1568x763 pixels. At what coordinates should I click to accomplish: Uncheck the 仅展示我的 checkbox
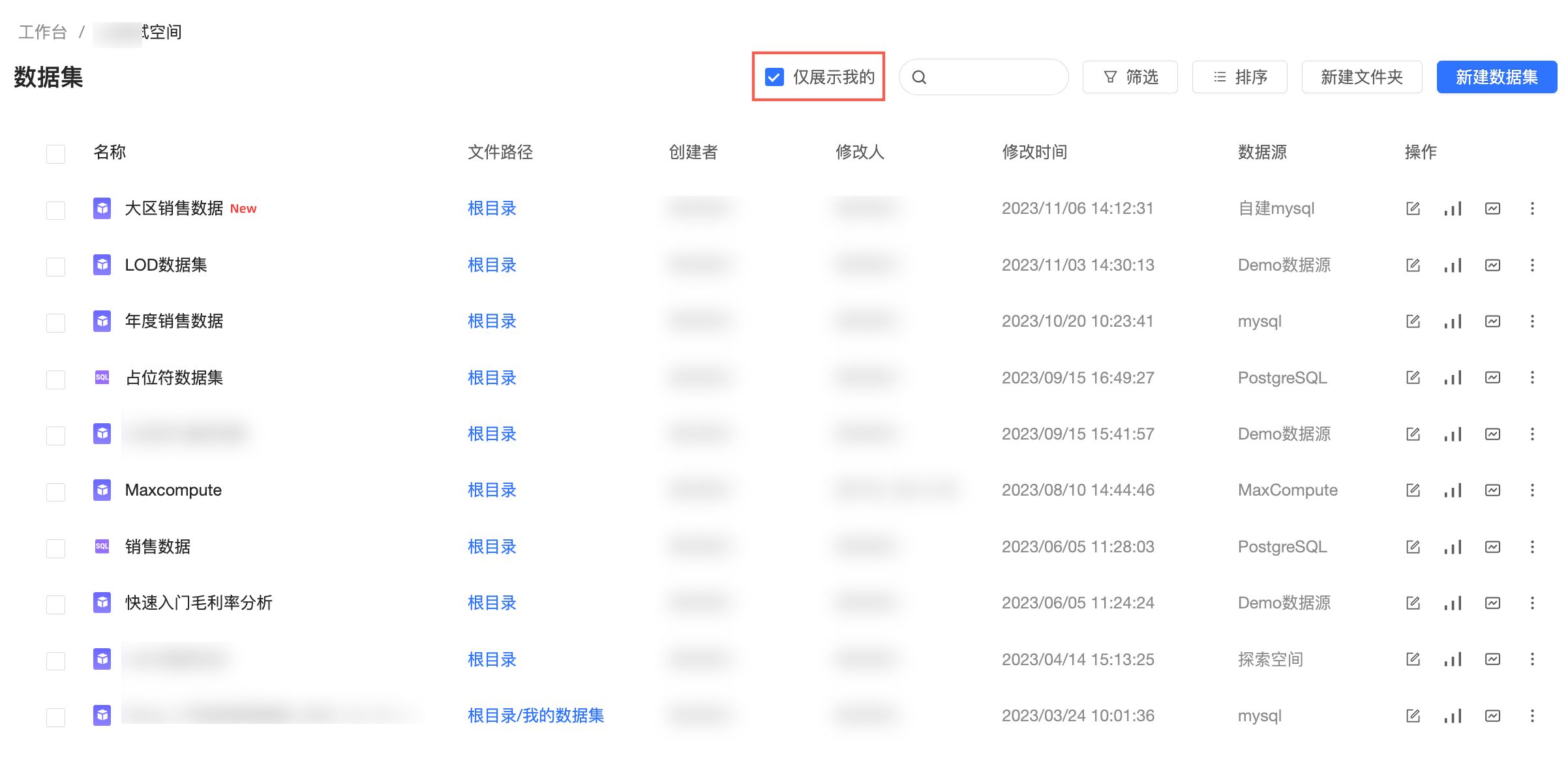[x=774, y=77]
